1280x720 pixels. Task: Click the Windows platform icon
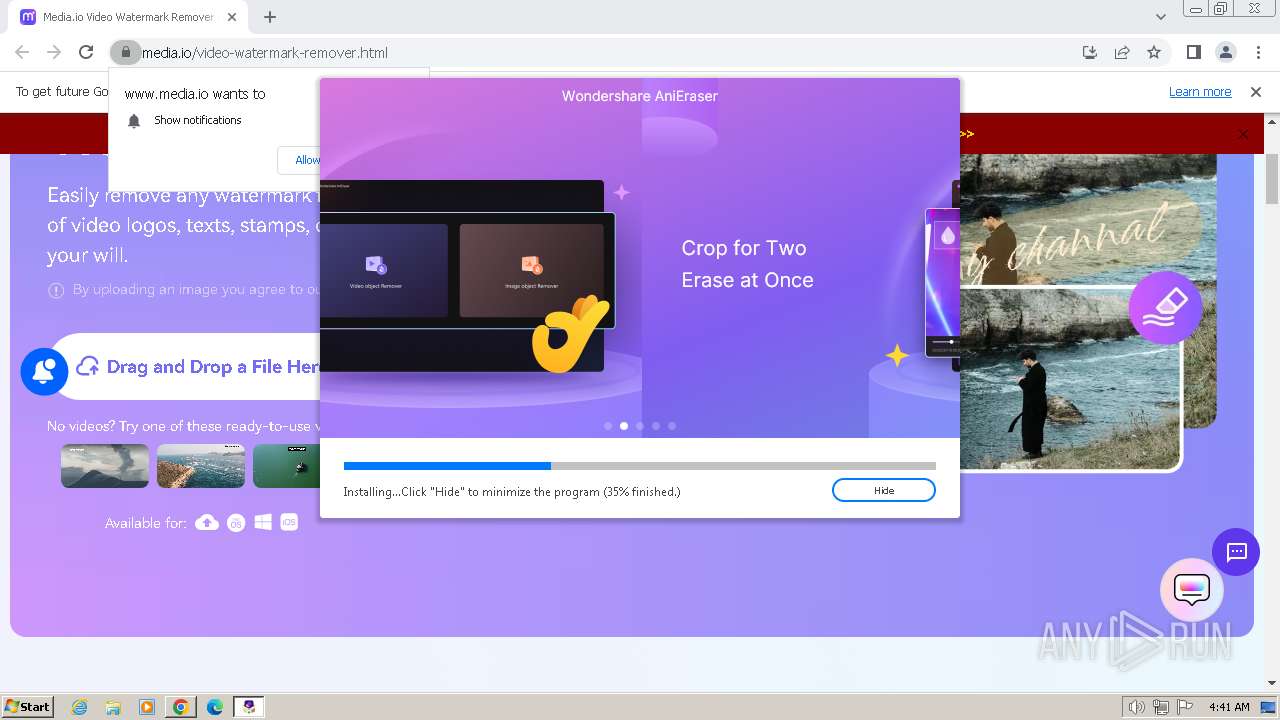[x=263, y=522]
